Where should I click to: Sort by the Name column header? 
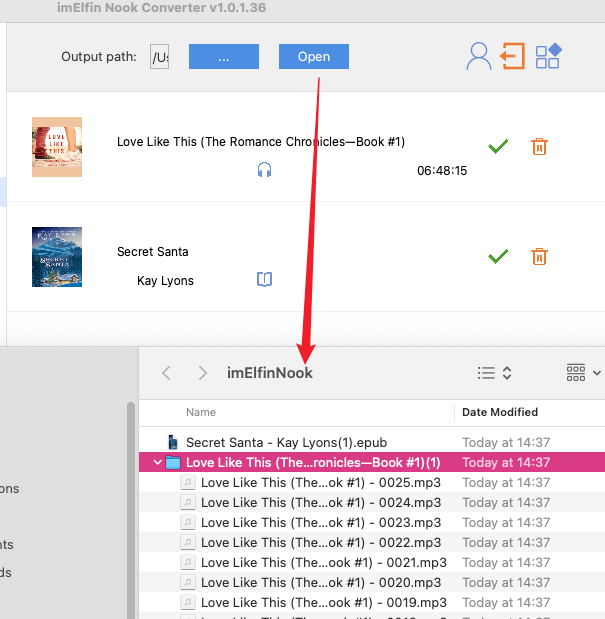pyautogui.click(x=201, y=412)
